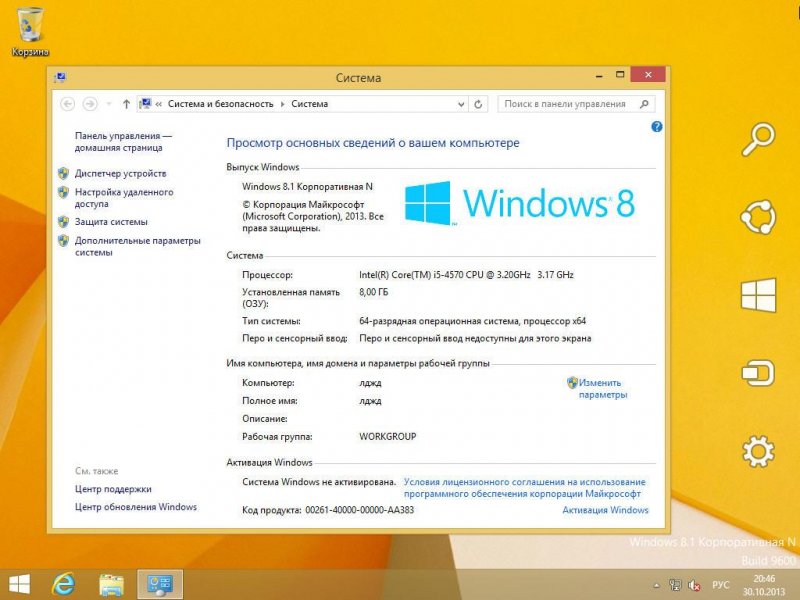Click the Система breadcrumb segment
The height and width of the screenshot is (600, 800).
[310, 104]
